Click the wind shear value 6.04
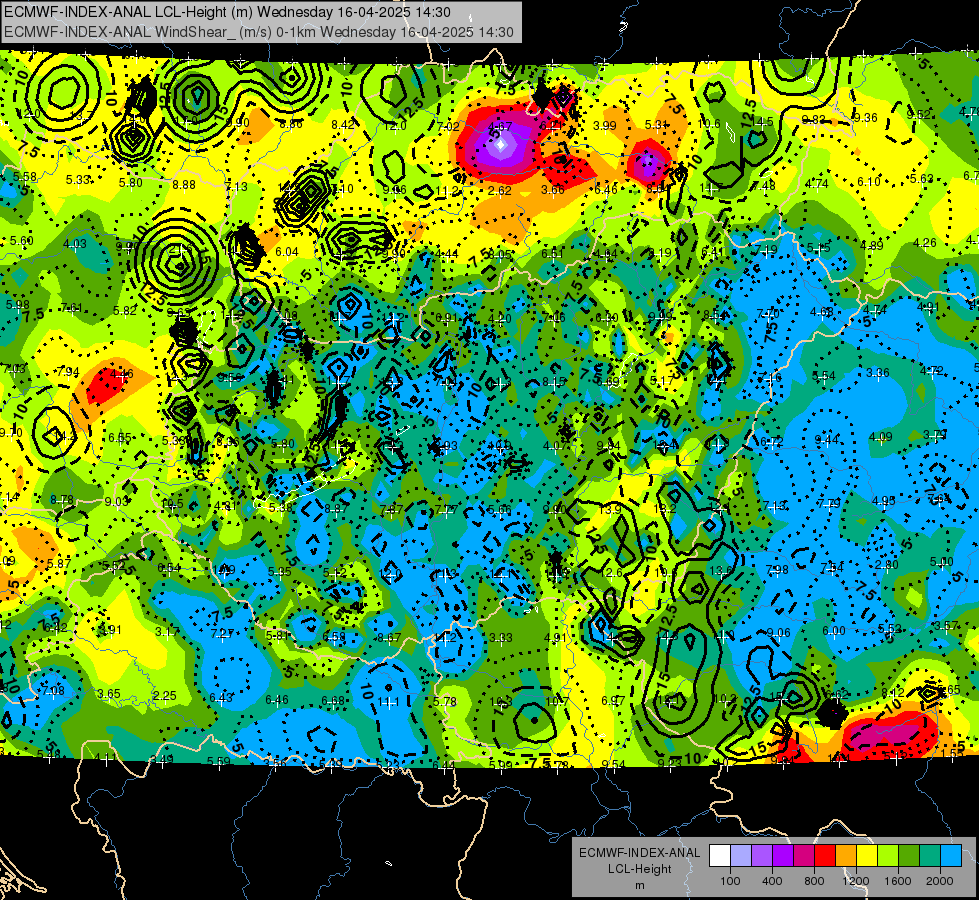Image resolution: width=979 pixels, height=900 pixels. (287, 252)
